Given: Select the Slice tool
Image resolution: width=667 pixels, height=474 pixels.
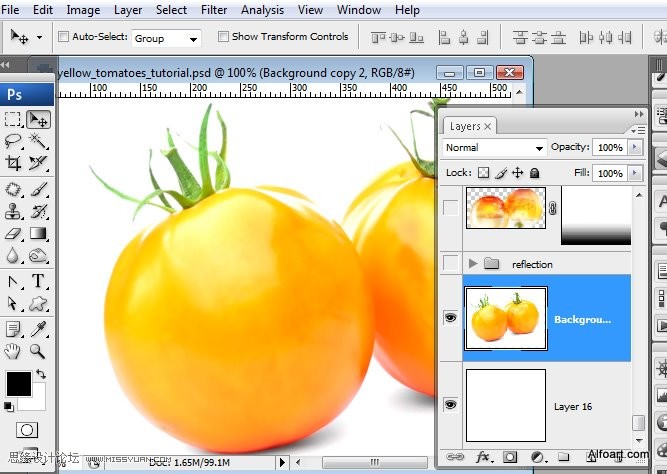Looking at the screenshot, I should coord(38,163).
